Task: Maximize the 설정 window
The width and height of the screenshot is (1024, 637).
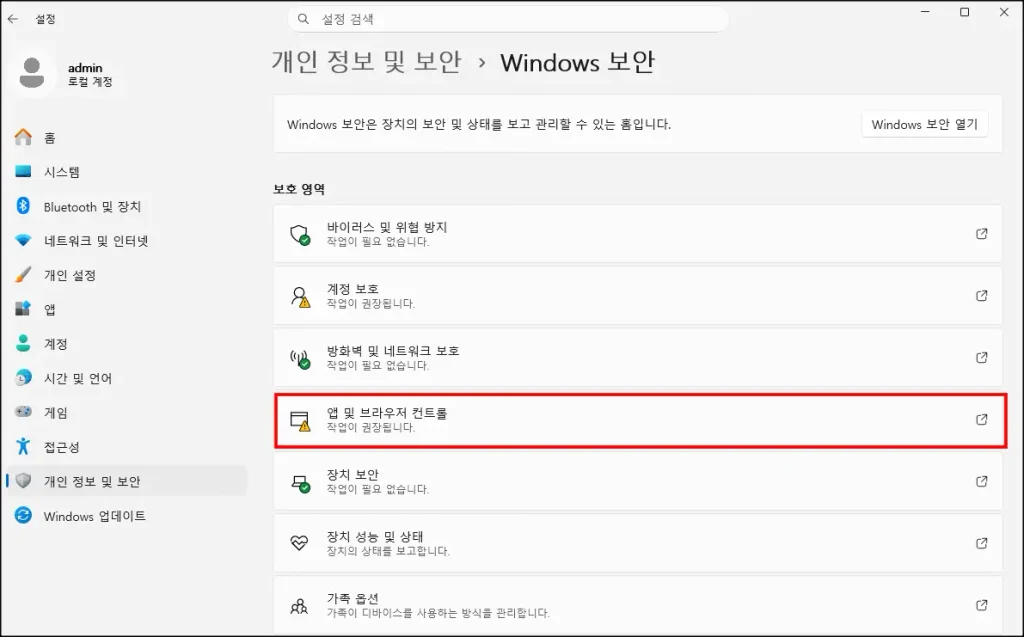Action: point(965,12)
